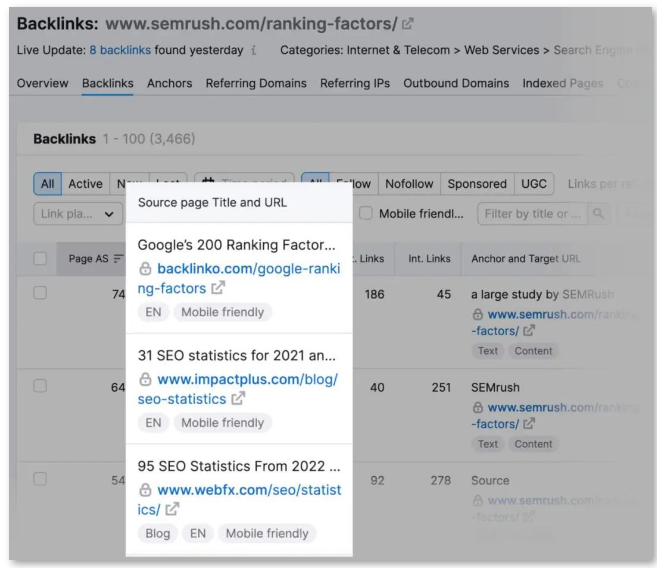Click the '8 backlinks' live update link
The width and height of the screenshot is (657, 568).
(120, 50)
